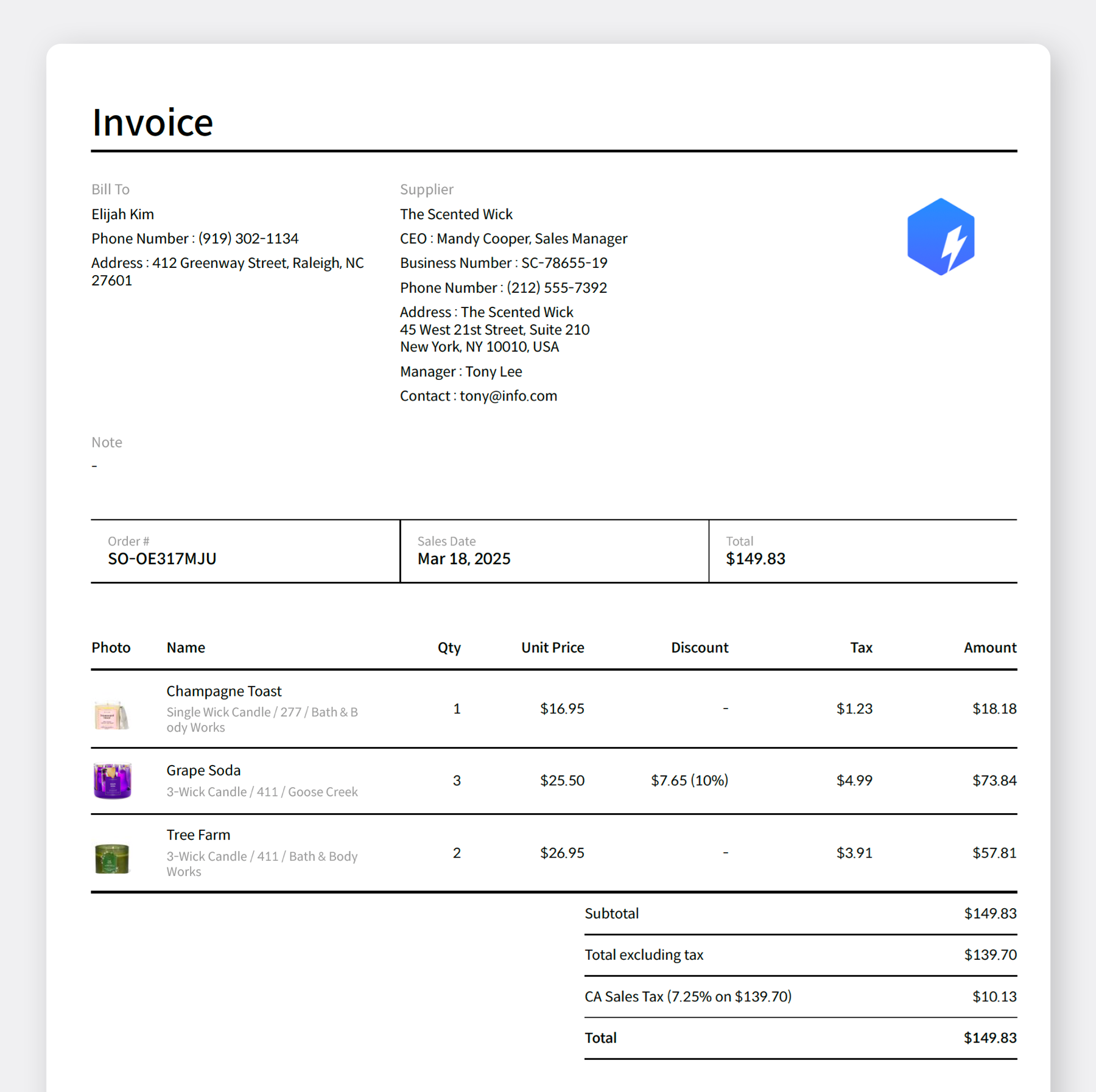Expand the Order # field SO-OE317MJU
The image size is (1096, 1092).
161,558
